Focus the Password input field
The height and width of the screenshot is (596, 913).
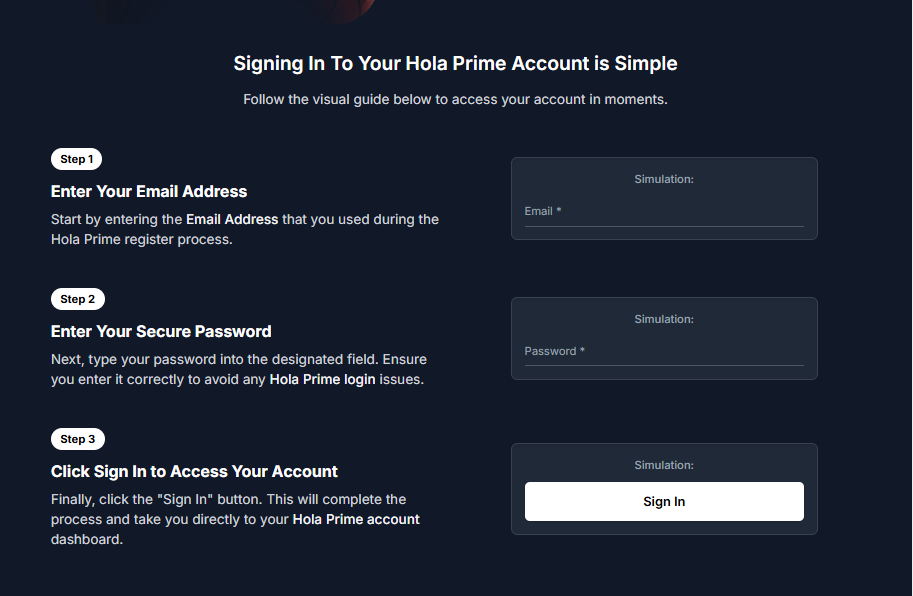664,352
